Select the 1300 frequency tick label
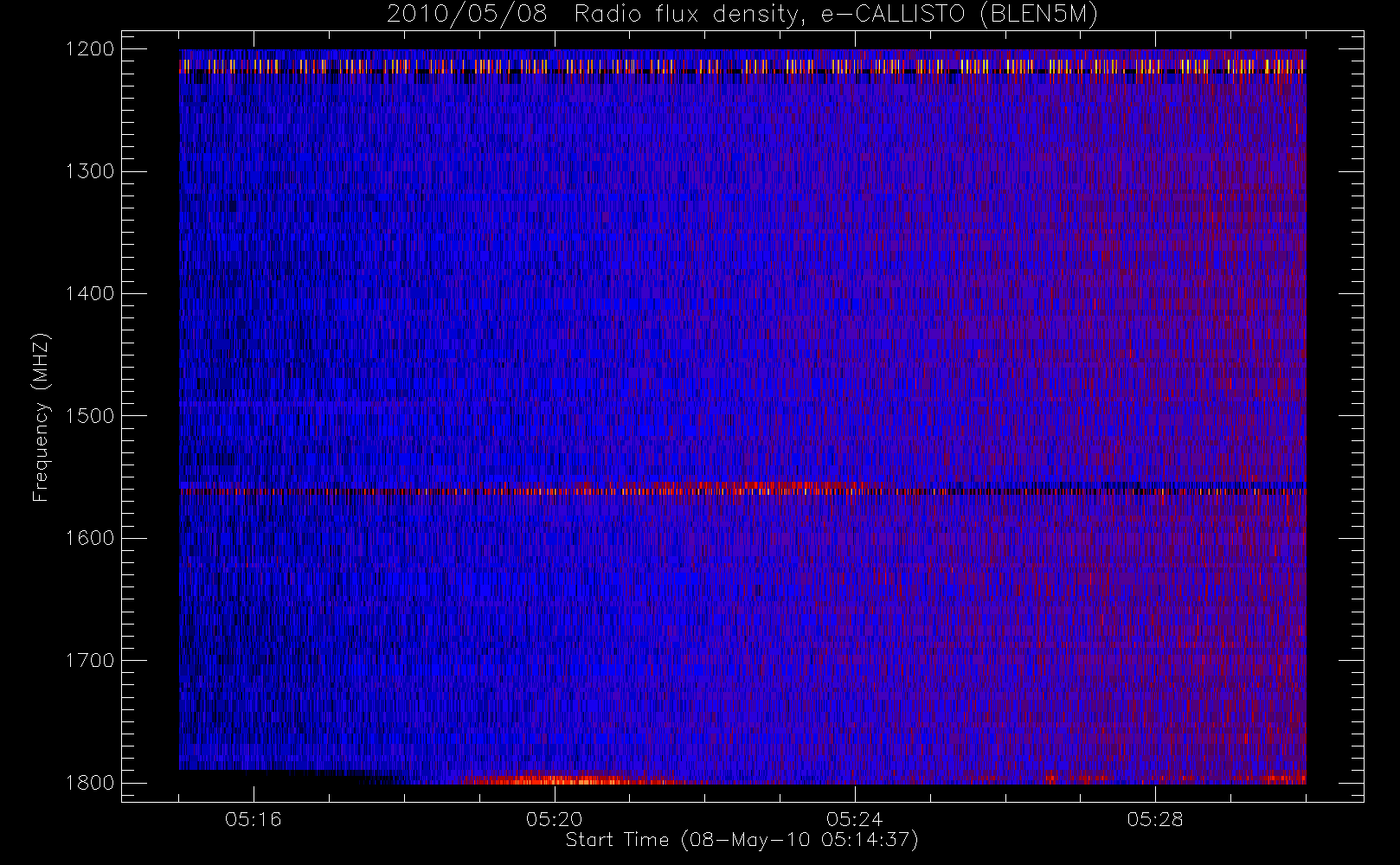 (90, 171)
